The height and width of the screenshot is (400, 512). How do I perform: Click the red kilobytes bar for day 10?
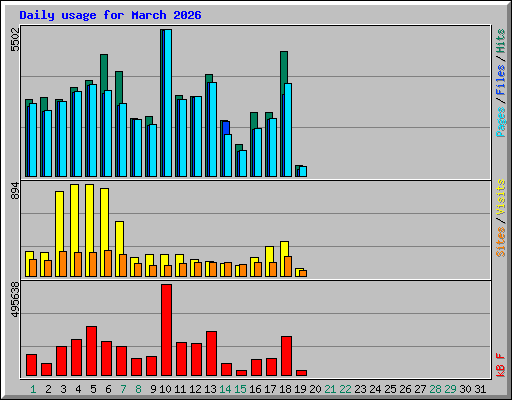coord(167,330)
